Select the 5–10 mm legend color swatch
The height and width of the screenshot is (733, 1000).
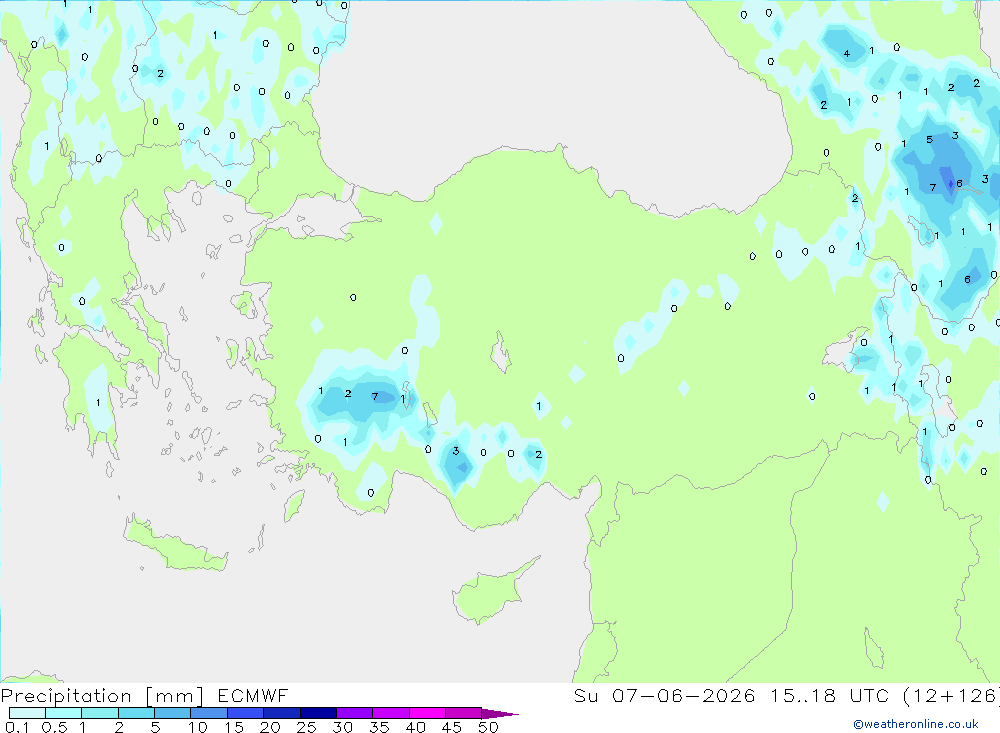[x=172, y=713]
